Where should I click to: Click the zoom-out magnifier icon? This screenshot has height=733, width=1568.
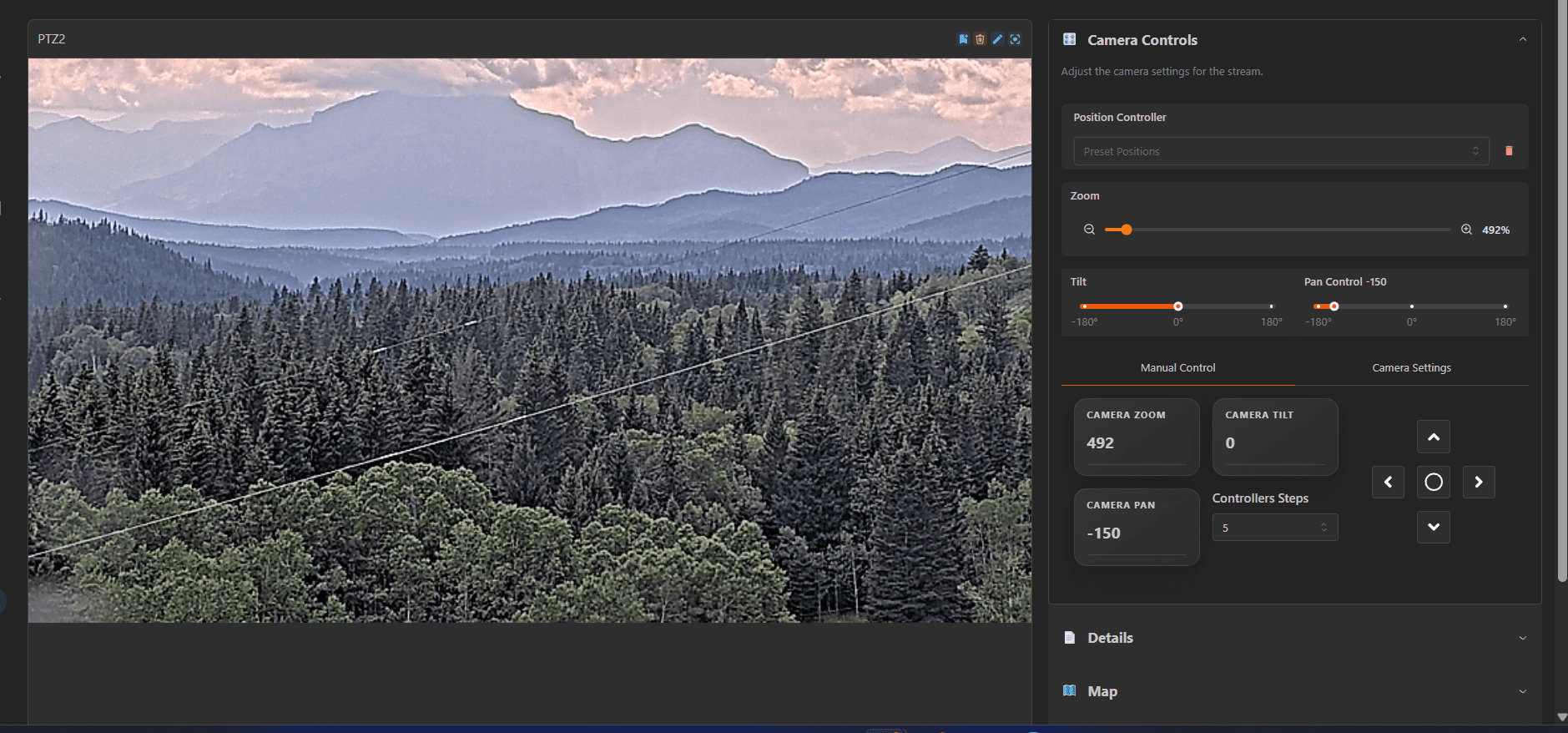[1089, 230]
